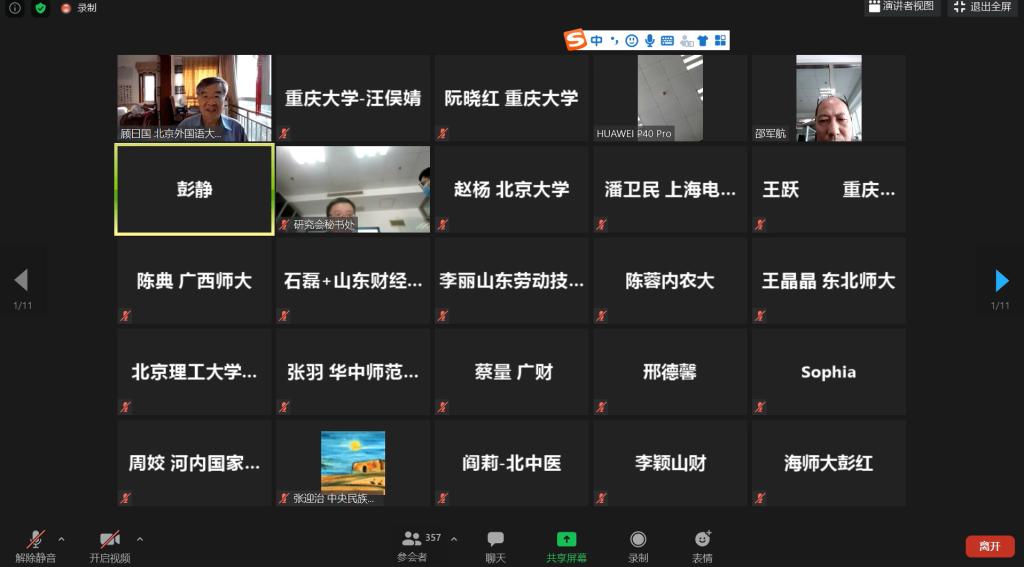Expand audio options arrow next to microphone
The width and height of the screenshot is (1024, 567).
click(x=62, y=539)
